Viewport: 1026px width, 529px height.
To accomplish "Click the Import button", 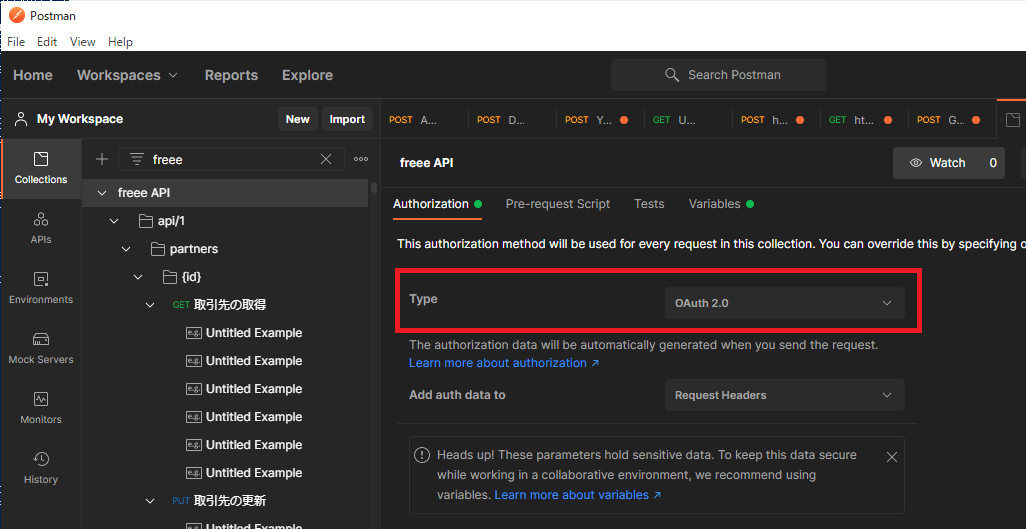I will point(347,119).
